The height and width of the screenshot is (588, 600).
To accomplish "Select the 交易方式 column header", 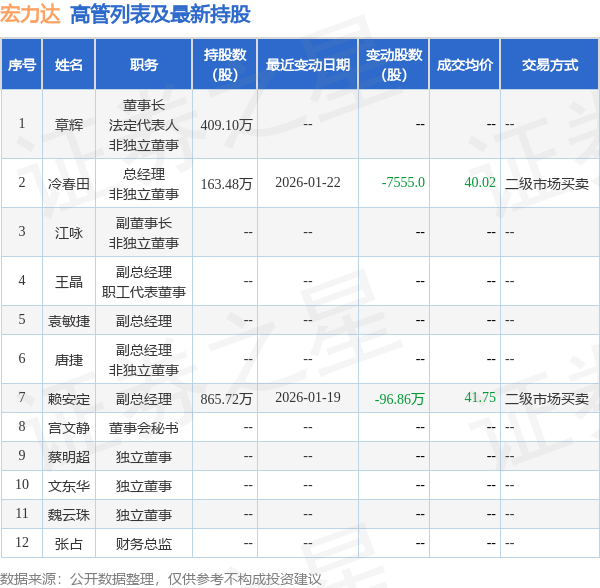I will (x=549, y=64).
